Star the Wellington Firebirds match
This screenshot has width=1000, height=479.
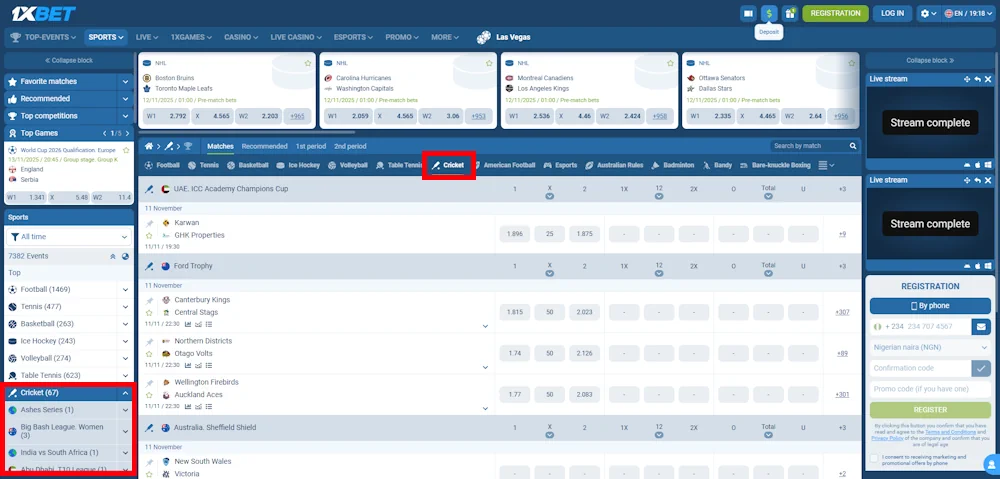[149, 395]
